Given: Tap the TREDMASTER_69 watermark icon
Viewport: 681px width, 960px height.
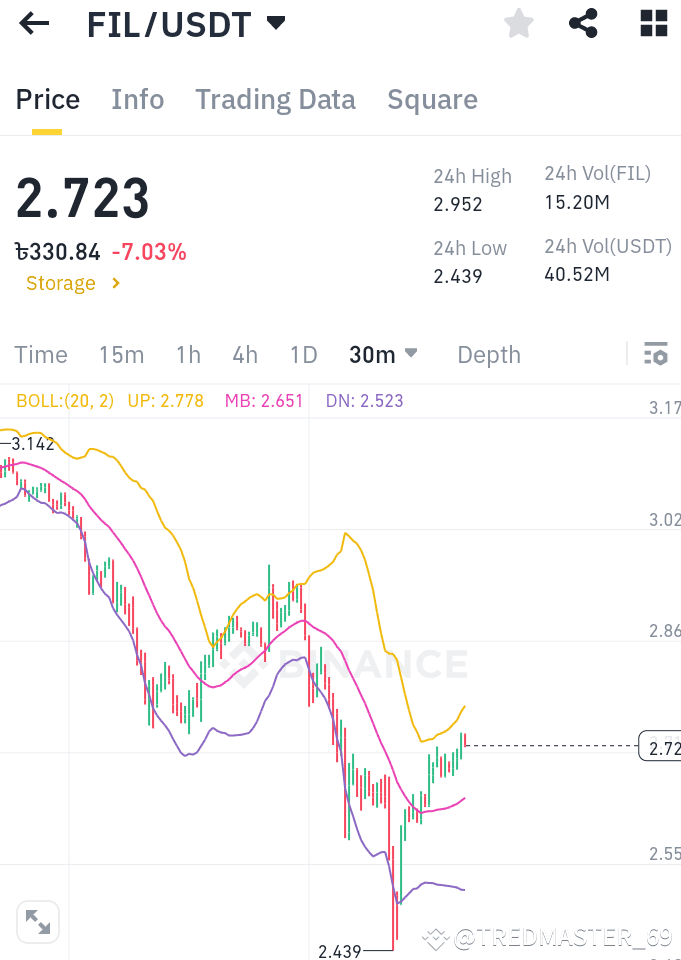Looking at the screenshot, I should [x=434, y=938].
